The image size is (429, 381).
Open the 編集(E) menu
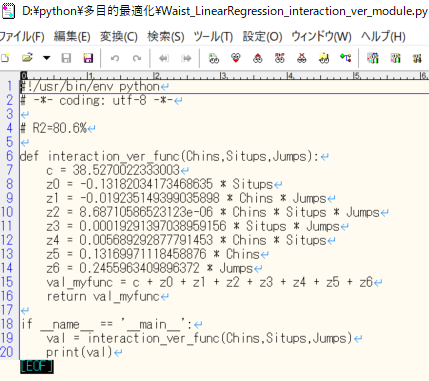(72, 36)
